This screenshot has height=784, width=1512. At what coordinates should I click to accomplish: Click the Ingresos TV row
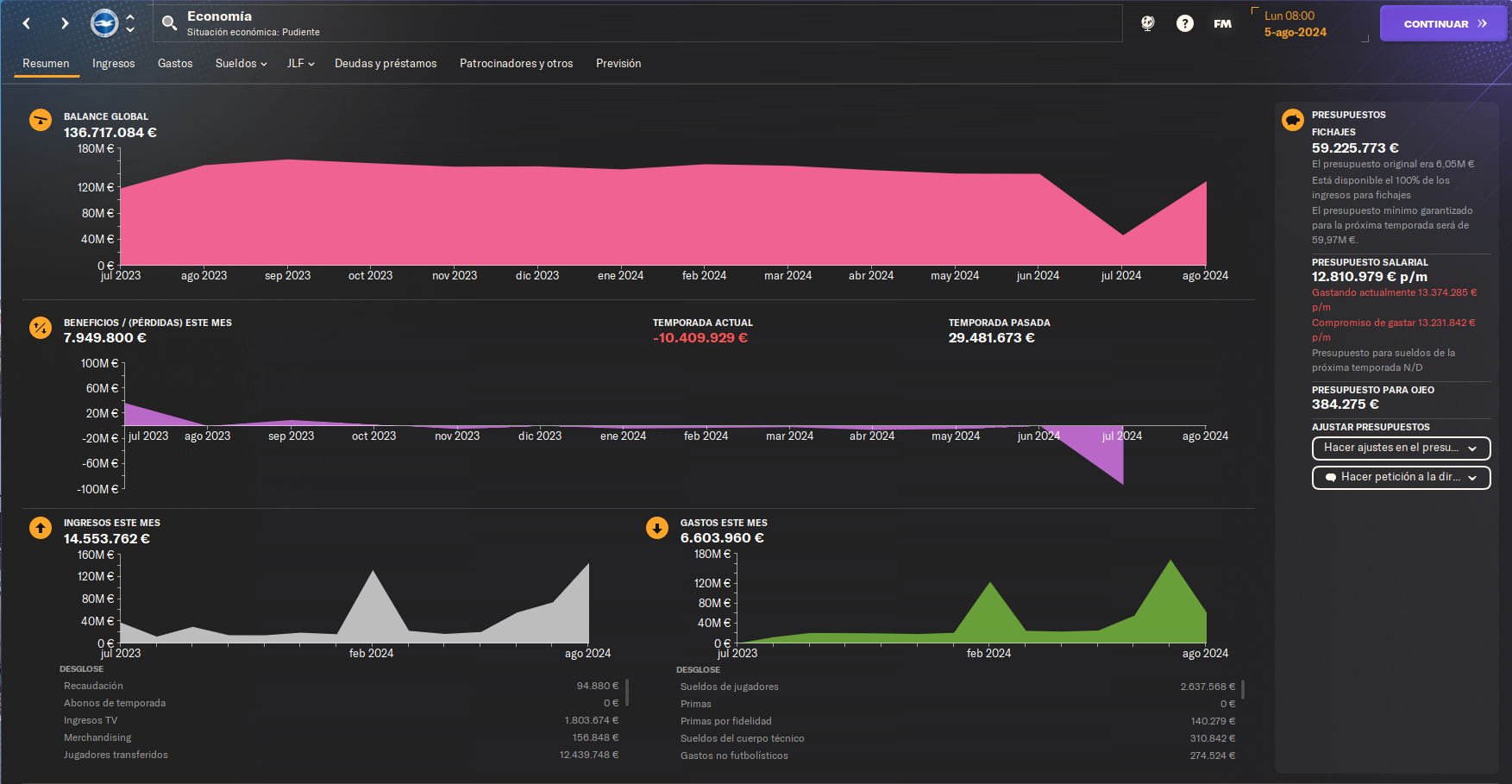tap(342, 720)
